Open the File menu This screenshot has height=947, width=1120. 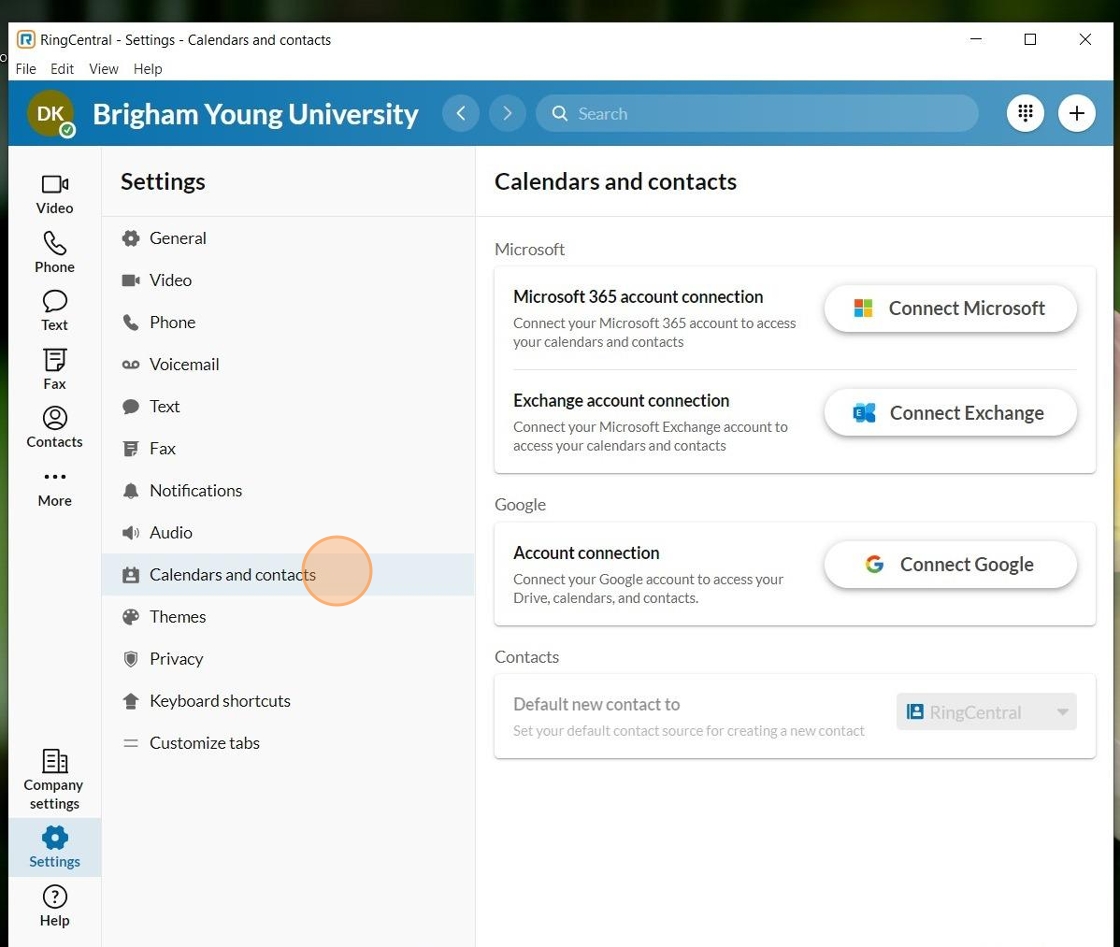(x=26, y=69)
